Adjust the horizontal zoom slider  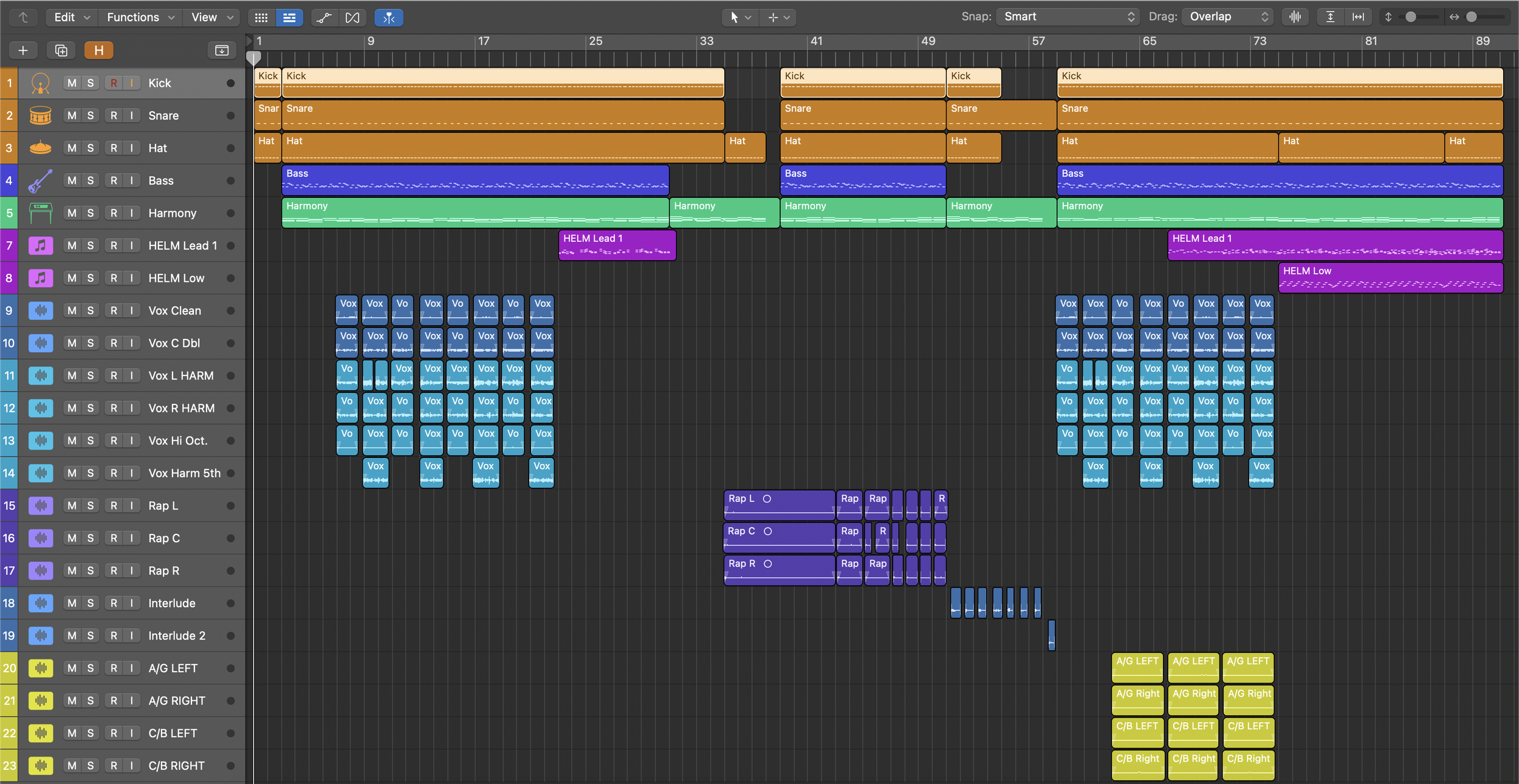pyautogui.click(x=1471, y=17)
